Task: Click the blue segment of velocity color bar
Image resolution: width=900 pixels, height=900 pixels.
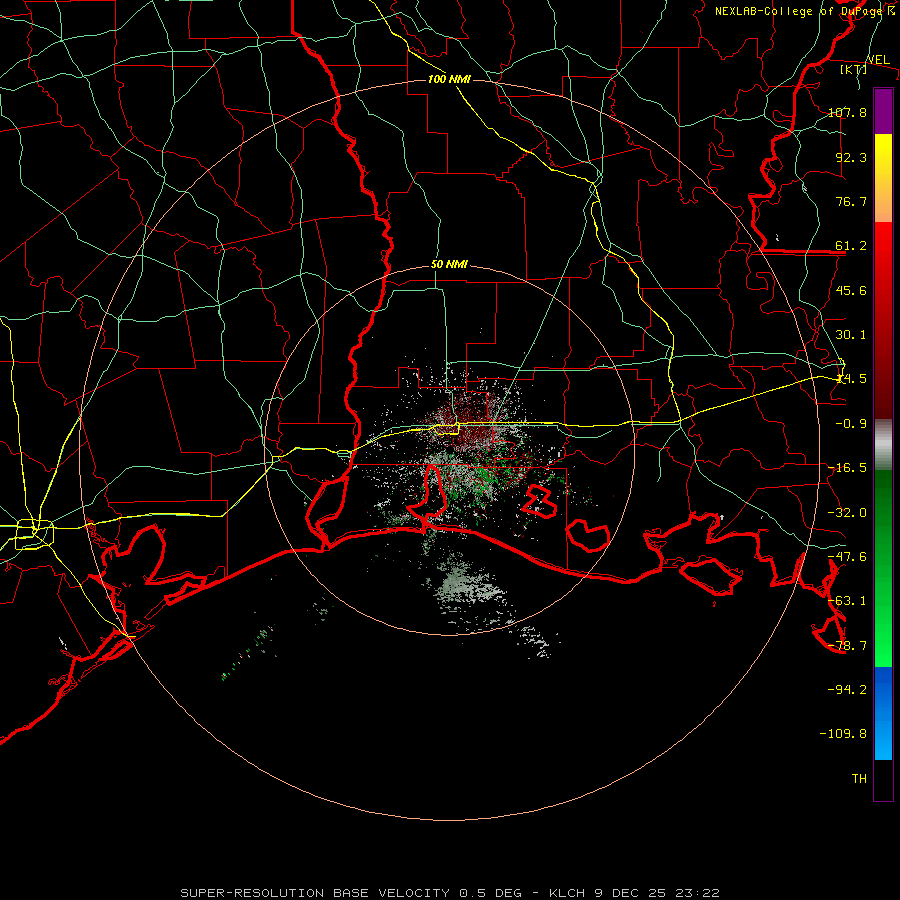Action: pos(883,713)
